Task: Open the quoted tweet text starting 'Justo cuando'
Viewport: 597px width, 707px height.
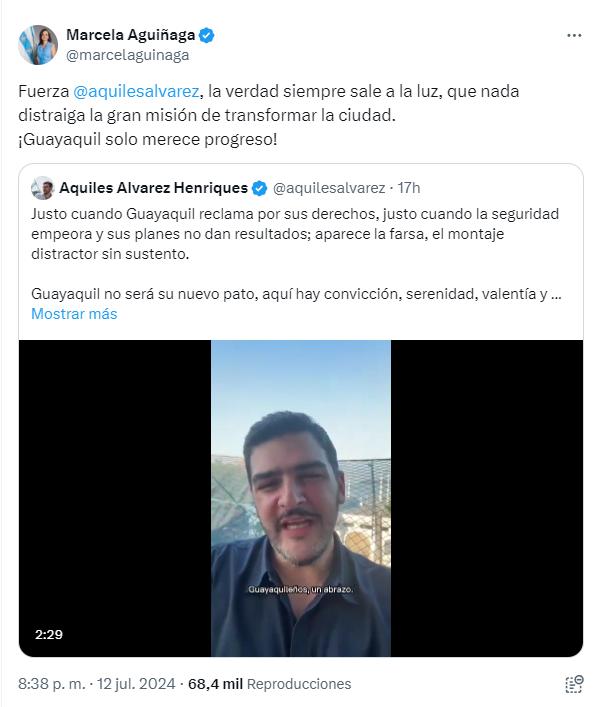Action: (x=296, y=234)
